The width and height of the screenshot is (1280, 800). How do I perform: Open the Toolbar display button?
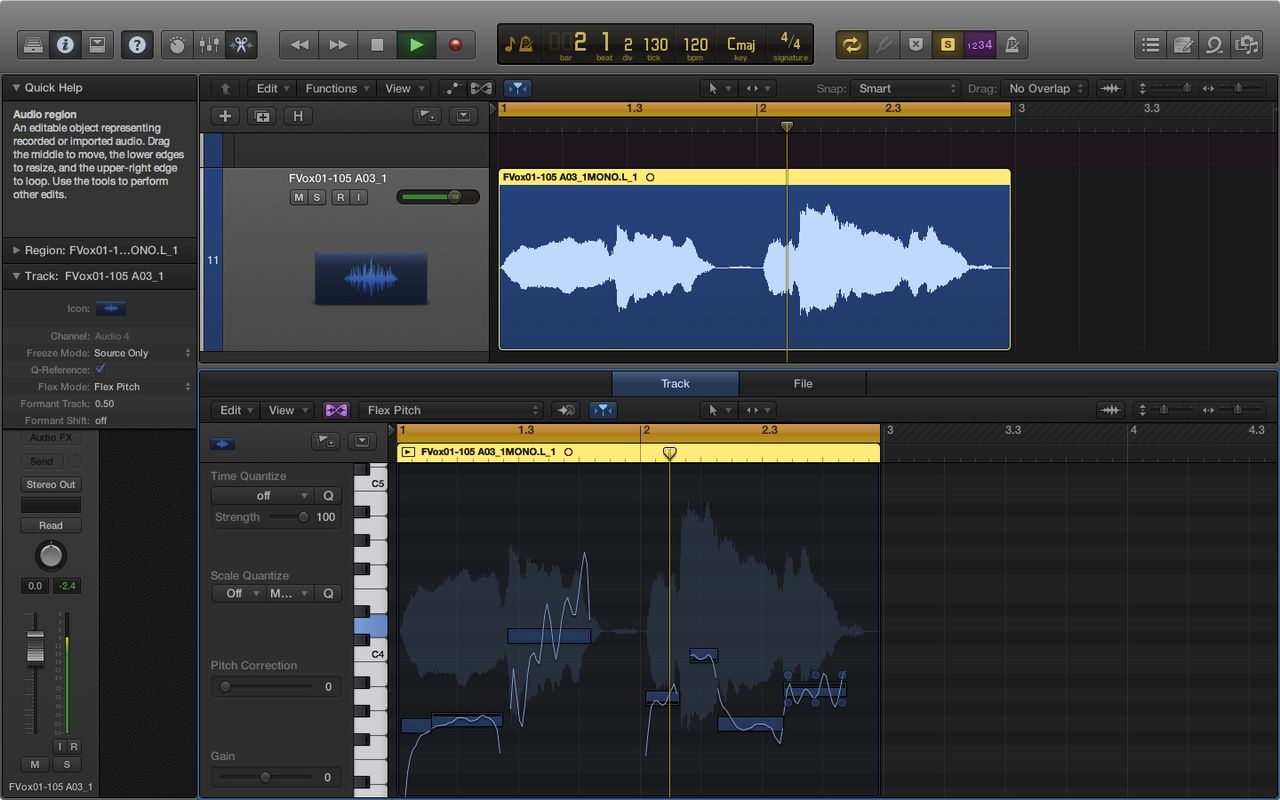click(97, 44)
